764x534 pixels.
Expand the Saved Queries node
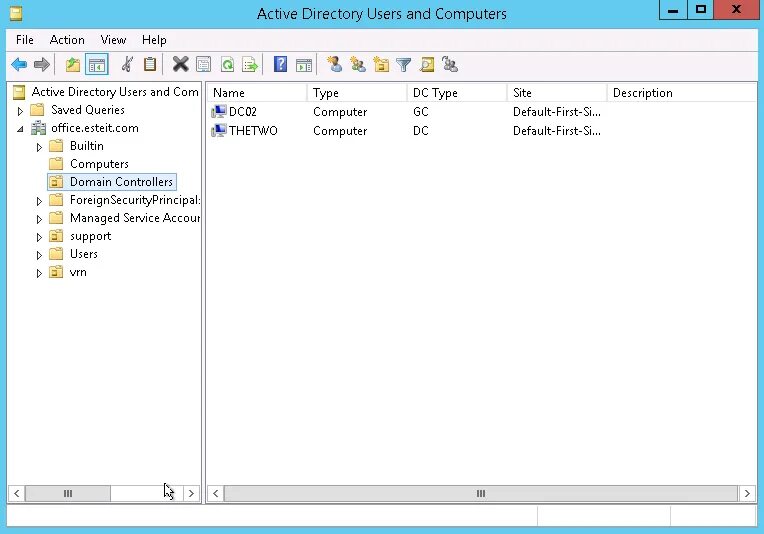click(x=20, y=111)
